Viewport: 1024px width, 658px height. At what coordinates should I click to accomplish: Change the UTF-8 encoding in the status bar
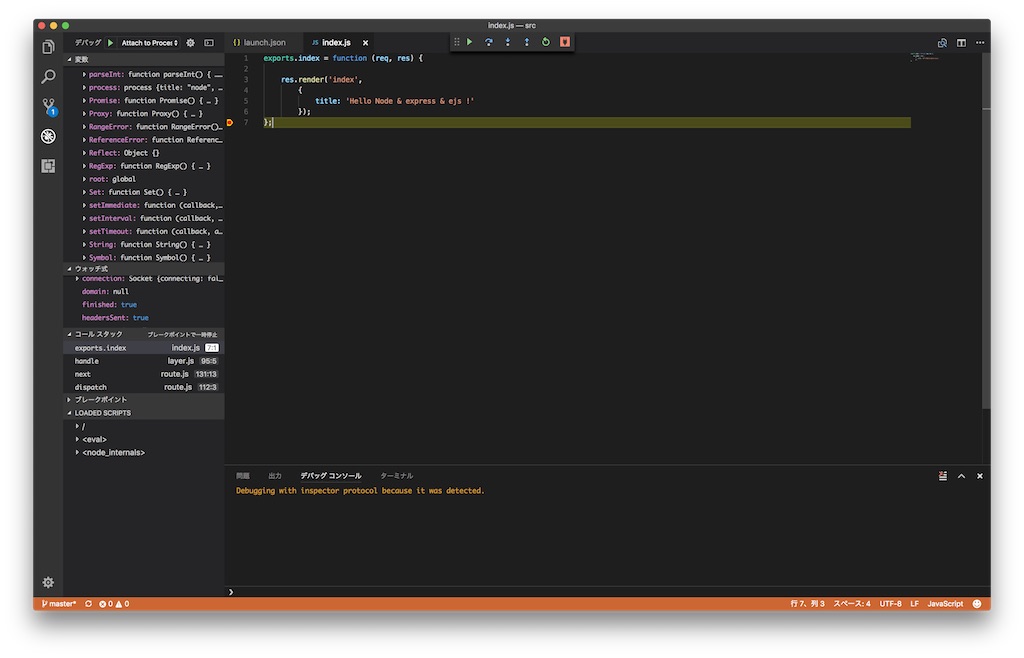[888, 604]
